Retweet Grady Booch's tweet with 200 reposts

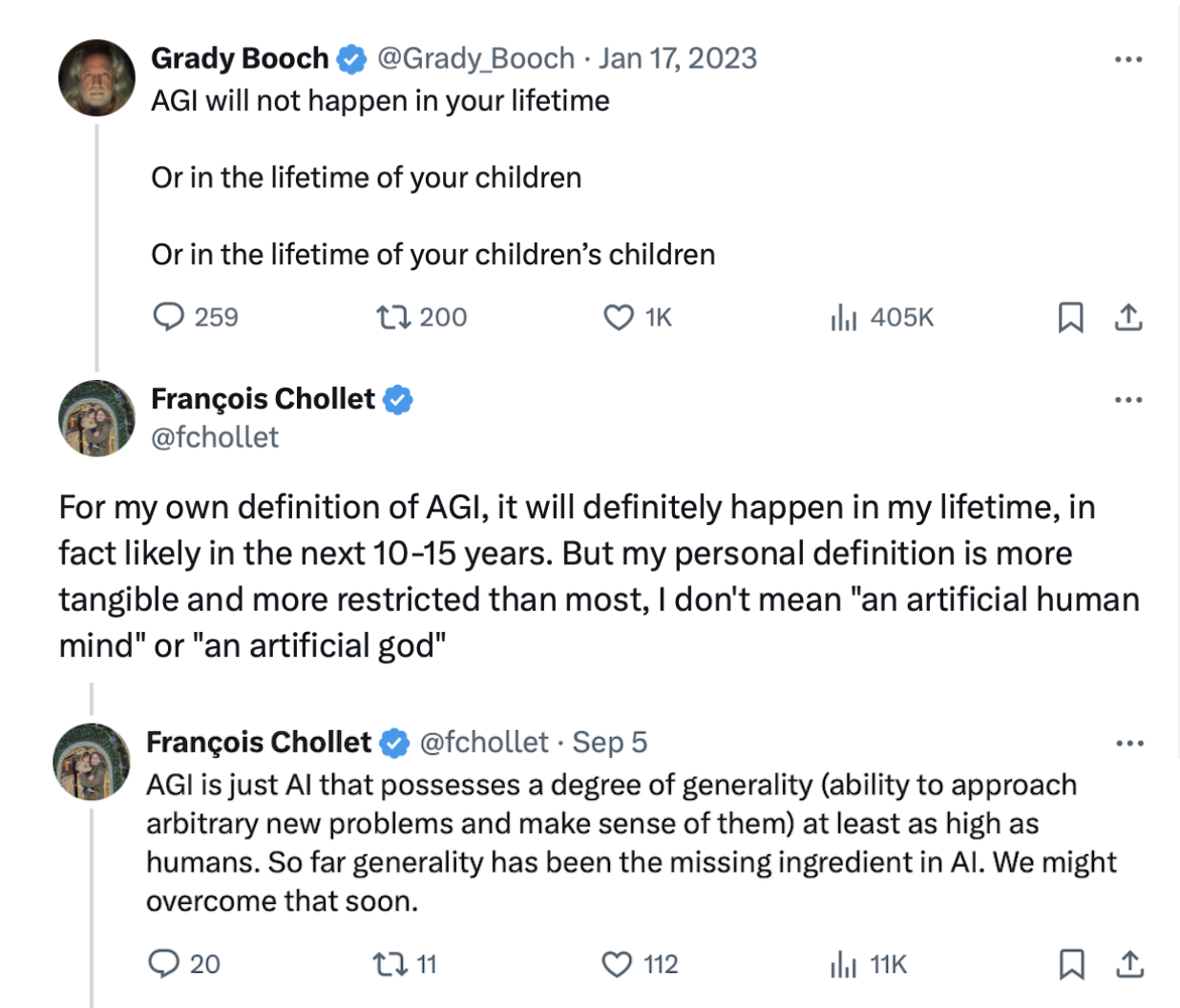click(x=392, y=317)
